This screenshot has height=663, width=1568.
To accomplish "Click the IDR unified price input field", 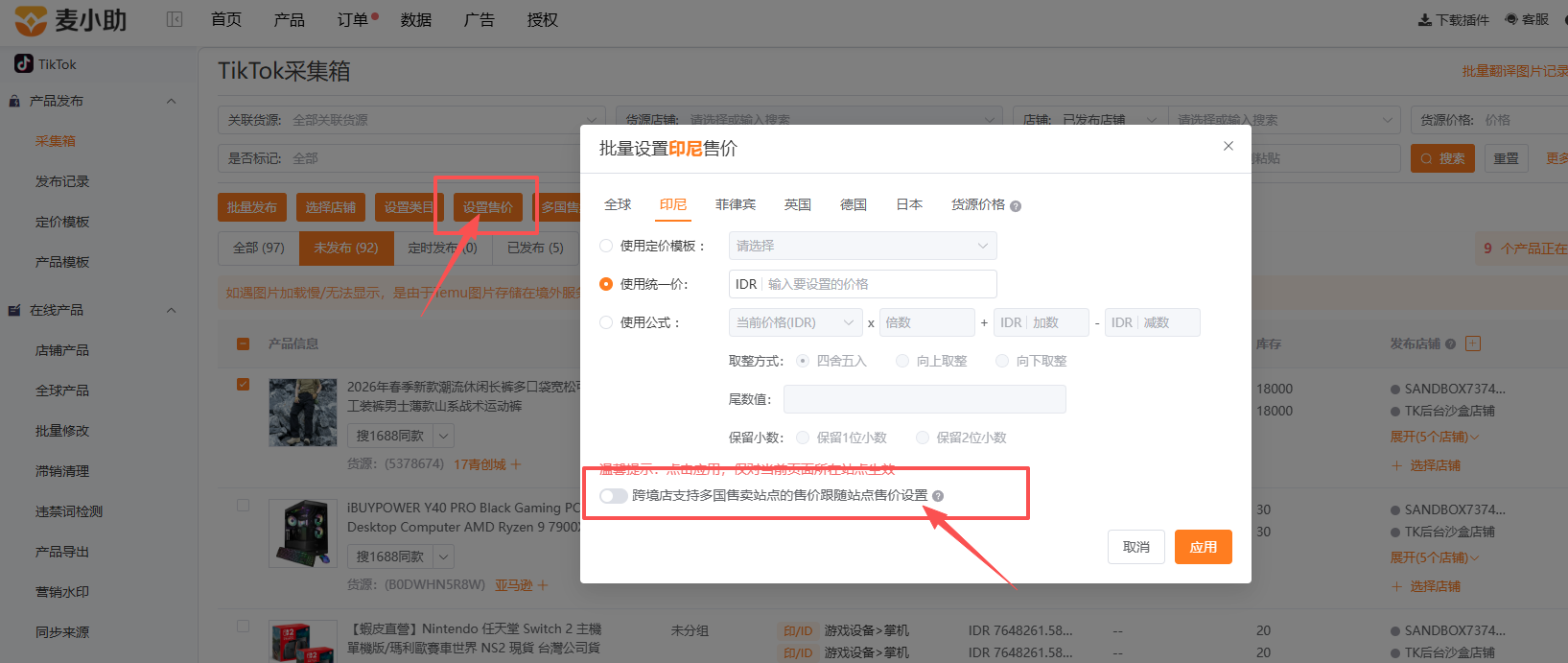I will click(862, 284).
